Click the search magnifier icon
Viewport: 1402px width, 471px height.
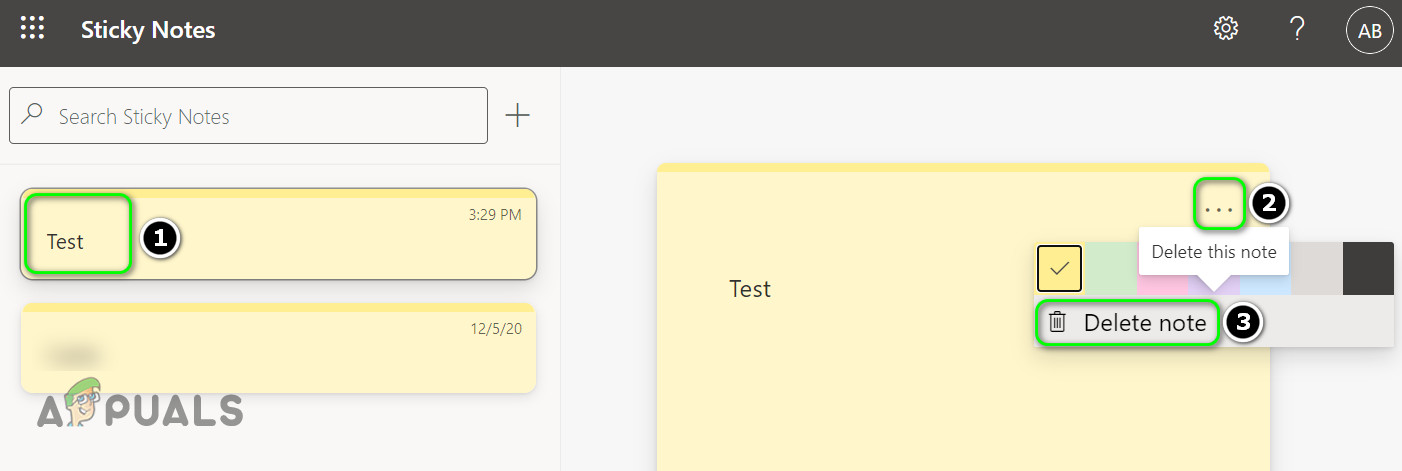[x=33, y=115]
